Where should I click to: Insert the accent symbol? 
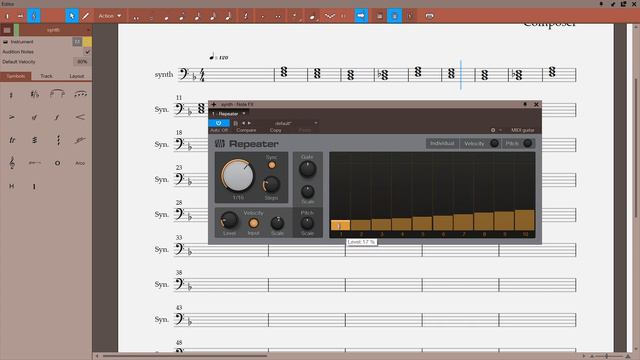coord(11,117)
